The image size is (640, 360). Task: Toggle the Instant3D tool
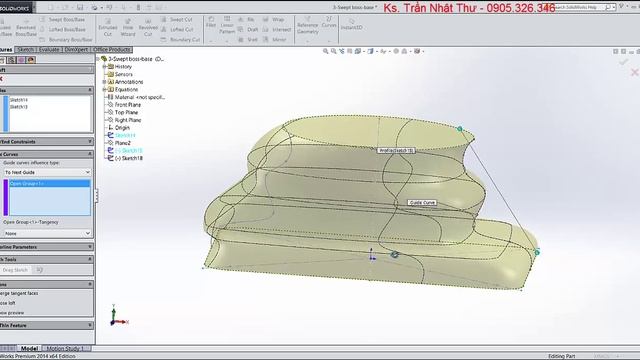click(x=351, y=24)
